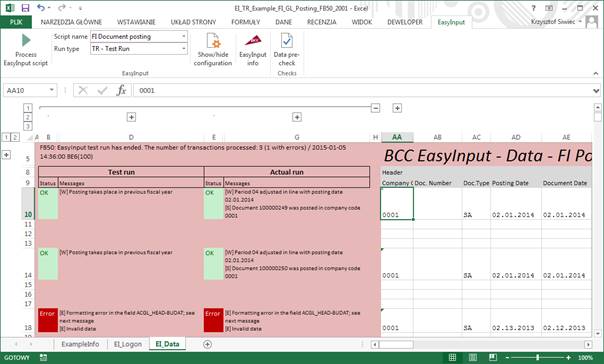Run the Process EasyInput script icon
Screen dimensions: 604x364
pyautogui.click(x=26, y=40)
